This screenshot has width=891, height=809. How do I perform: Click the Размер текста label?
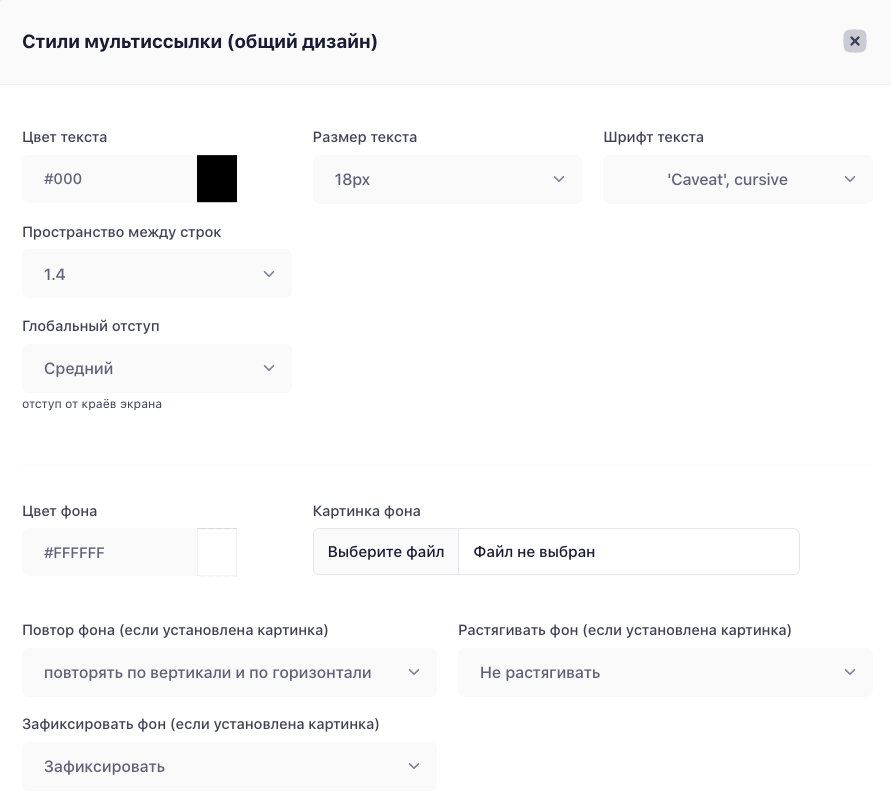tap(365, 137)
